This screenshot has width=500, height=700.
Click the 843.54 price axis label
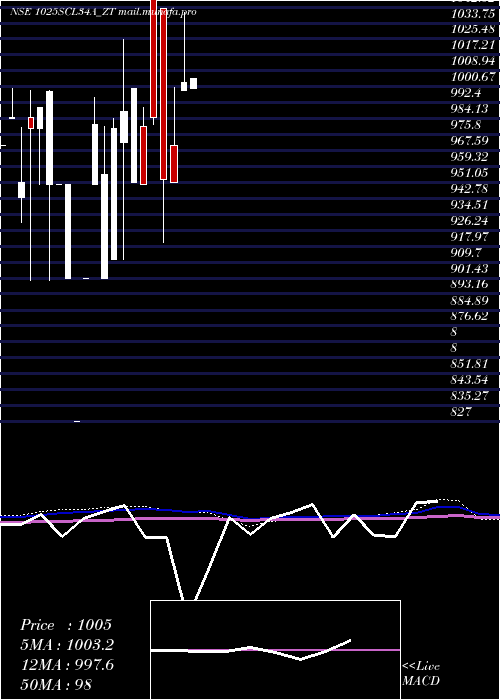(469, 380)
